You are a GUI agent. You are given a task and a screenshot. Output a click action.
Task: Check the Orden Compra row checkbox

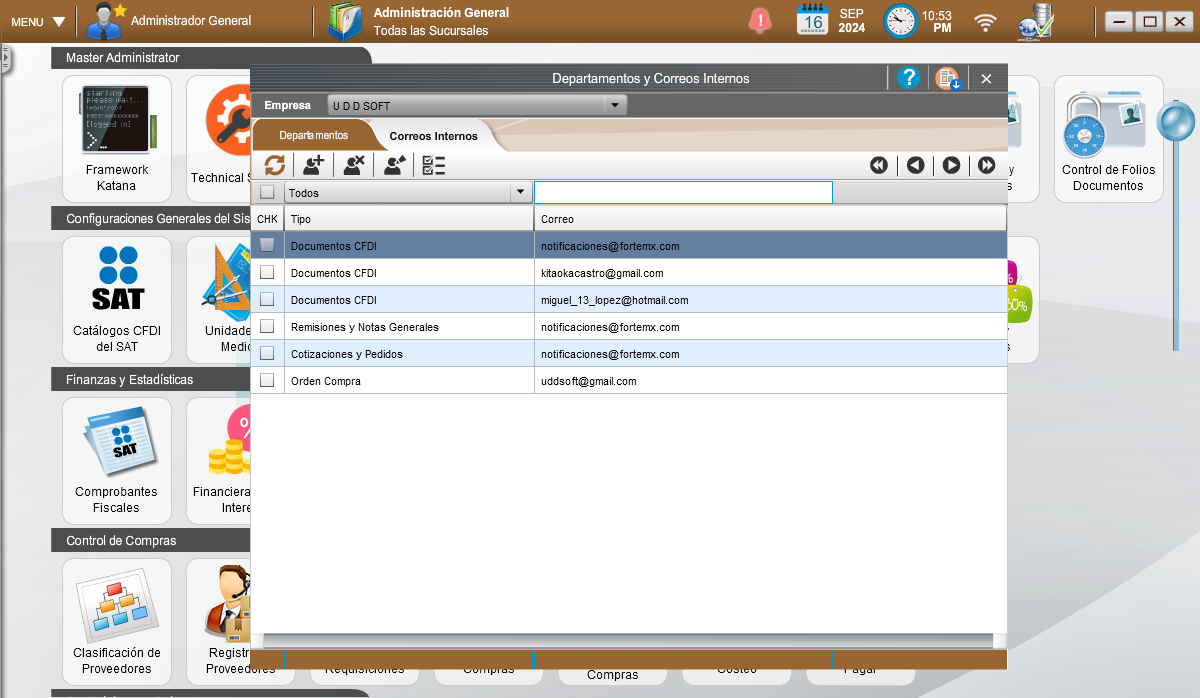(x=267, y=380)
